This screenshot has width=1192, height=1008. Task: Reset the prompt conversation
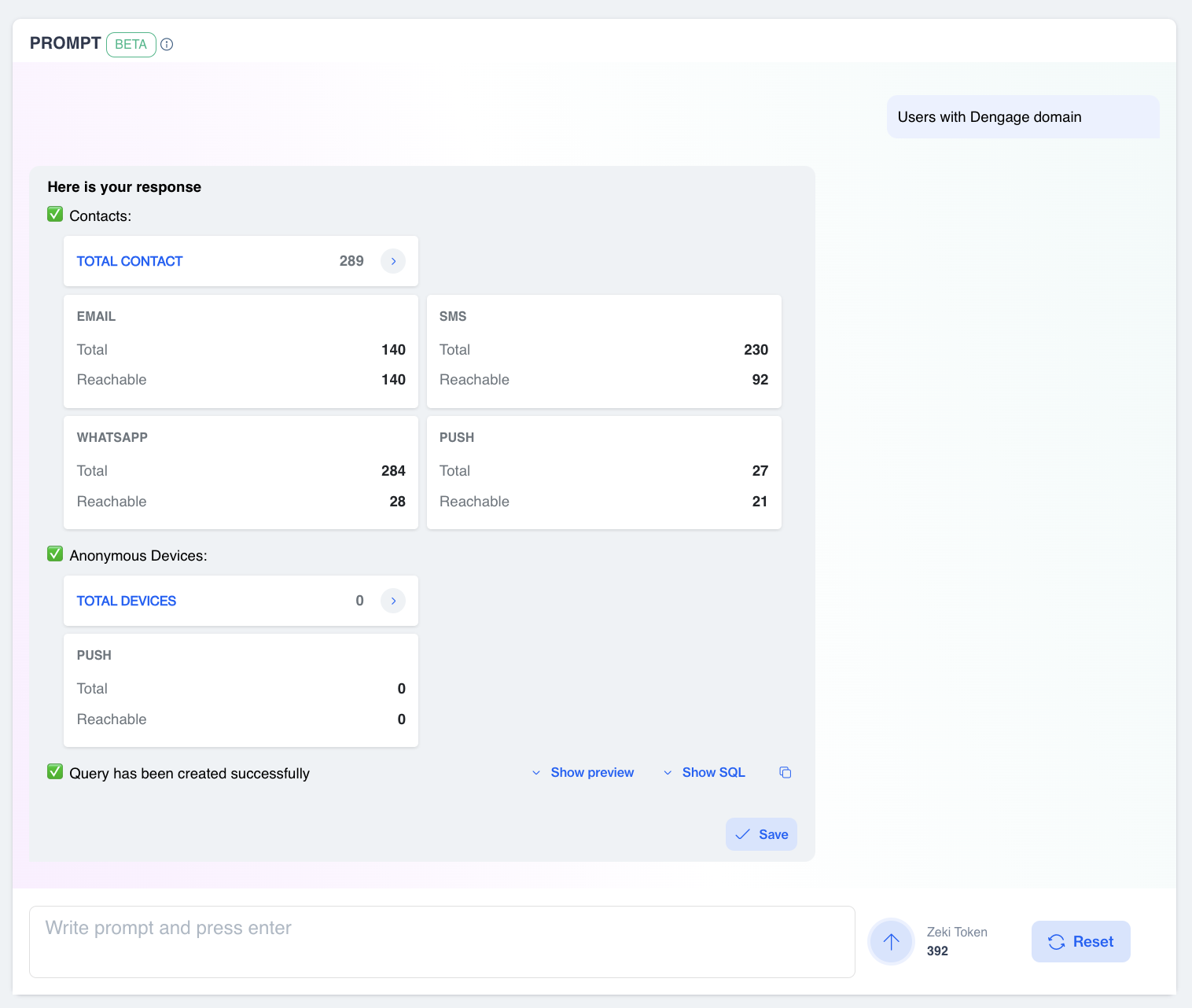[x=1080, y=941]
